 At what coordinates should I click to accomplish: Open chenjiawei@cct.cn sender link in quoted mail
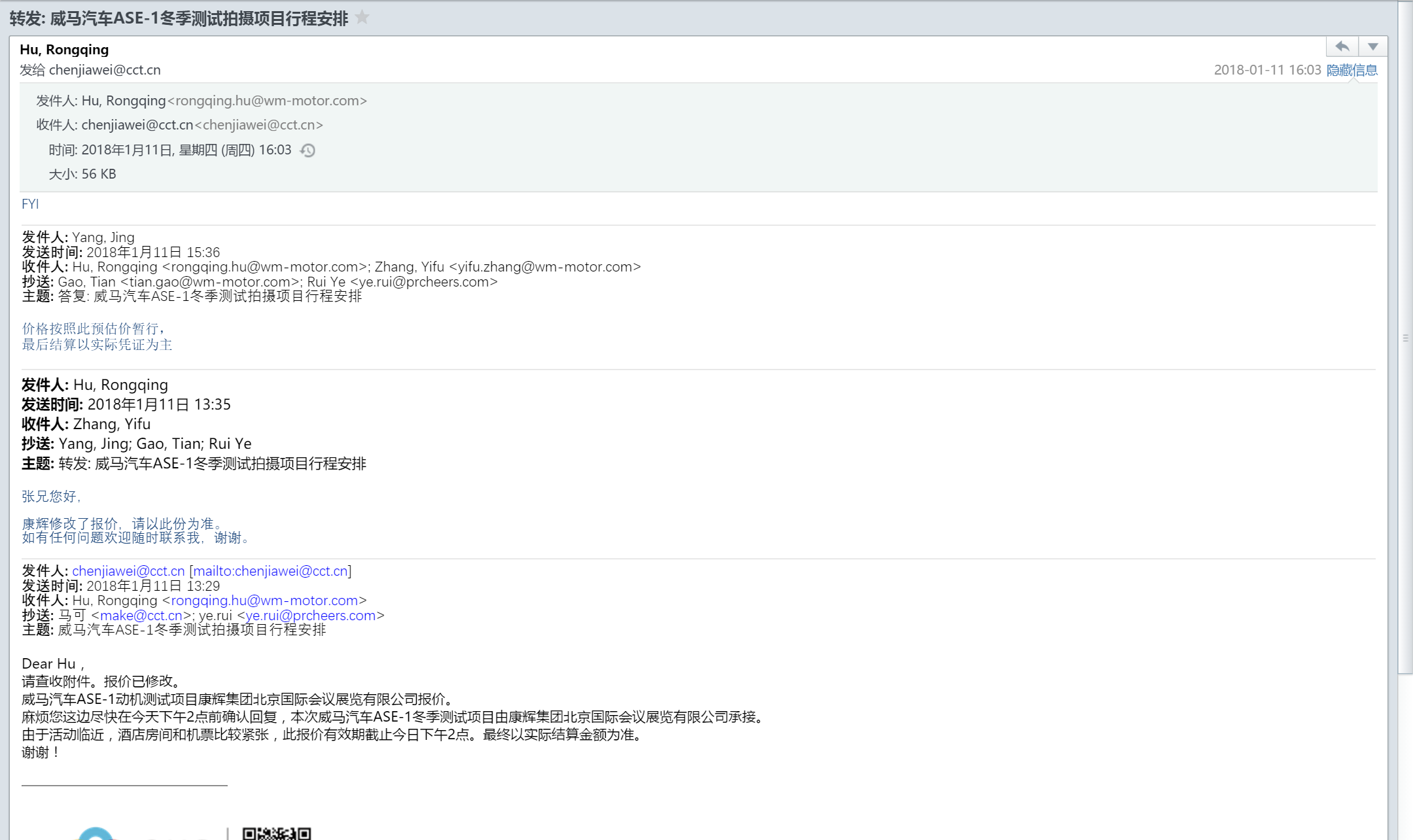point(128,571)
